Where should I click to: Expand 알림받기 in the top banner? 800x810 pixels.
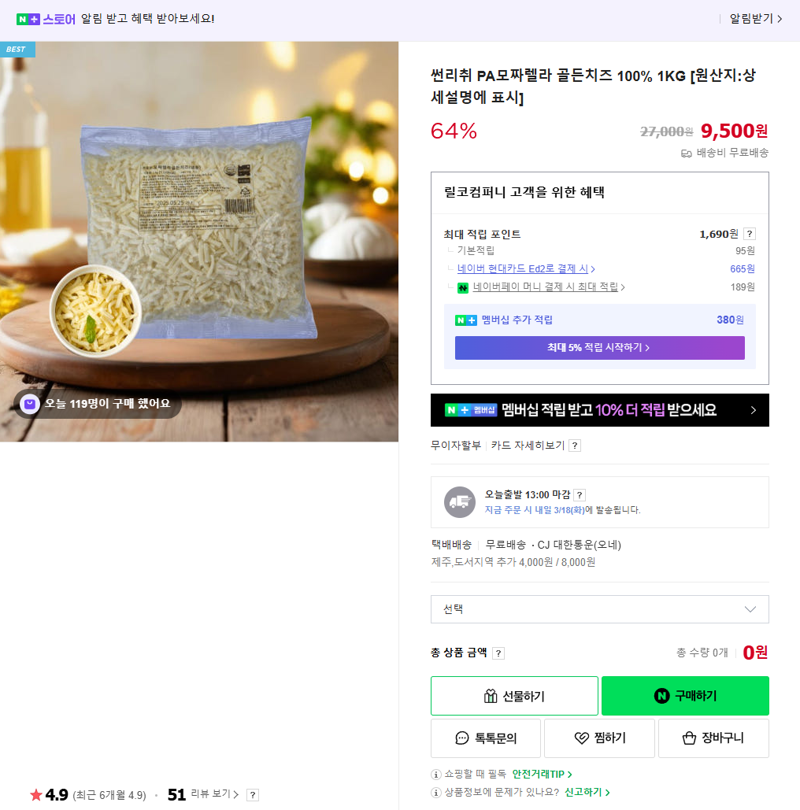[756, 19]
